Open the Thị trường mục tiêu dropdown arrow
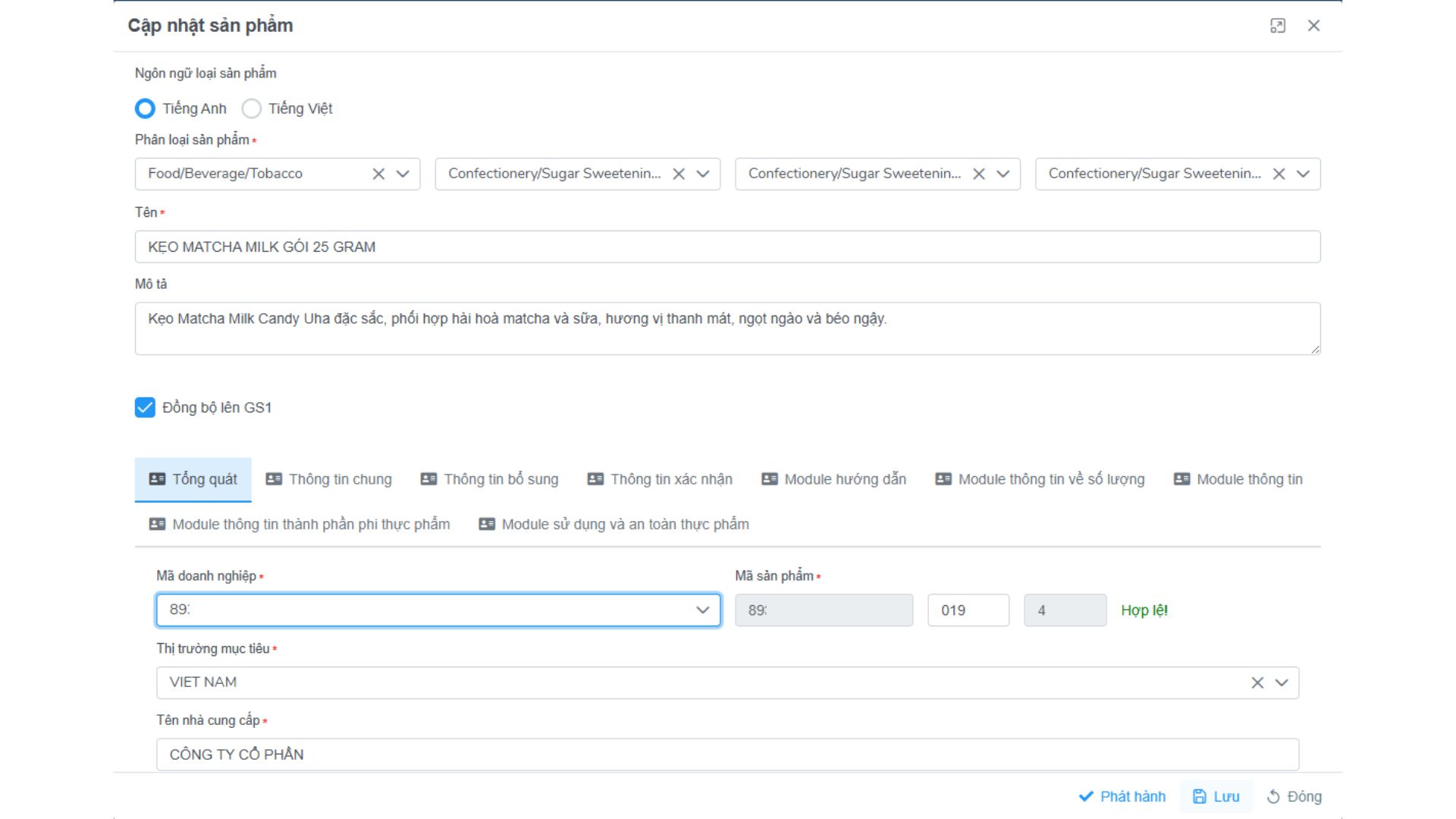The width and height of the screenshot is (1456, 819). 1282,682
